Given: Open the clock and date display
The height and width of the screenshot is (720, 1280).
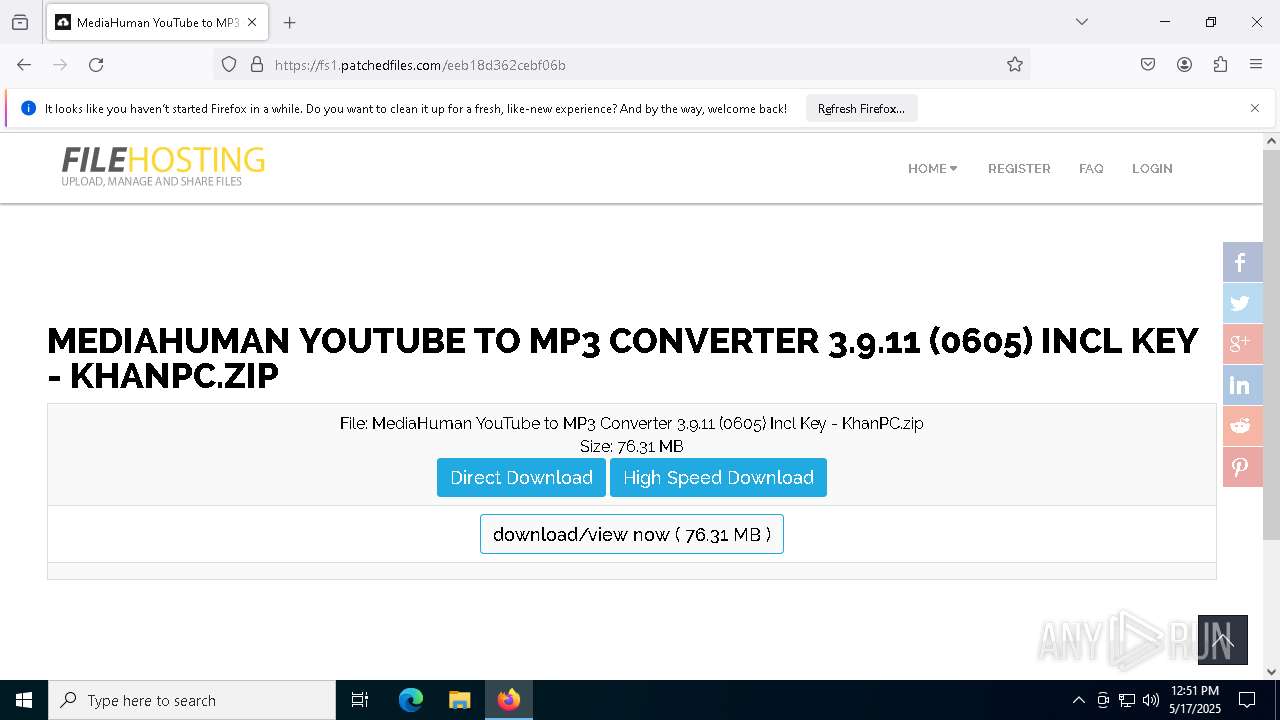Looking at the screenshot, I should tap(1194, 700).
